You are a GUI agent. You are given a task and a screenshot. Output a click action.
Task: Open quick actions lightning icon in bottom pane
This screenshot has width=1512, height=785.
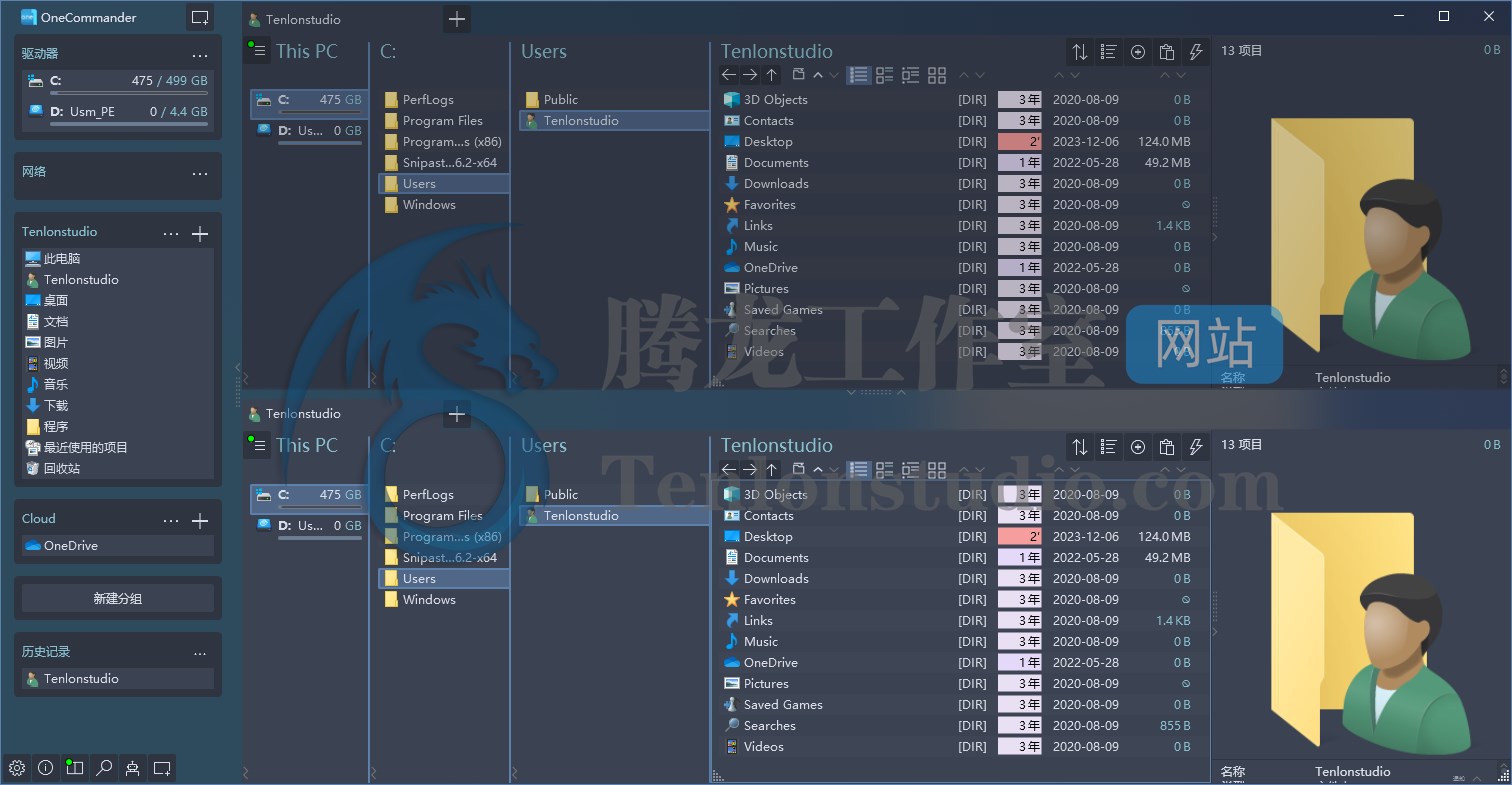[1195, 447]
